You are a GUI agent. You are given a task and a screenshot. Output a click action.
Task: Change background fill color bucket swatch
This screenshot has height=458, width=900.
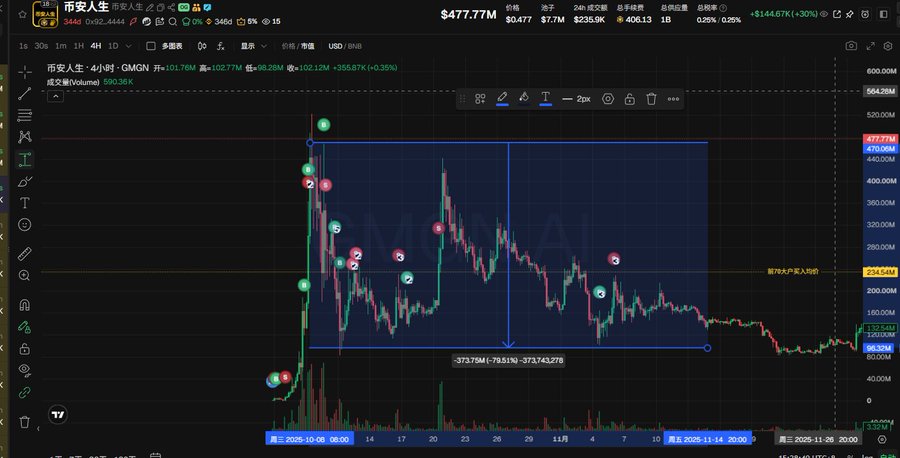click(523, 99)
